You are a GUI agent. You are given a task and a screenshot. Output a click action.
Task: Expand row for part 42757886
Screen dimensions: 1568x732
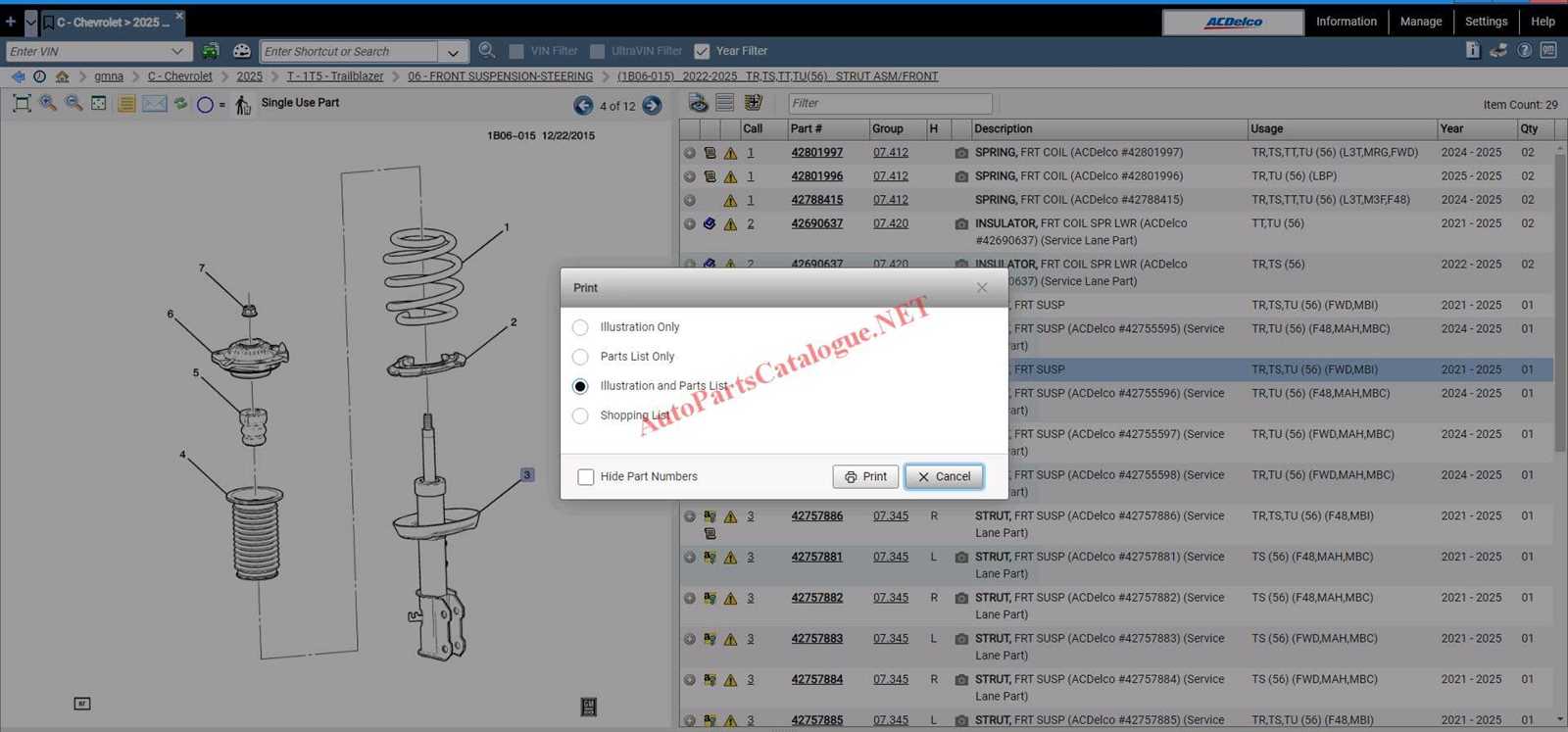[690, 516]
